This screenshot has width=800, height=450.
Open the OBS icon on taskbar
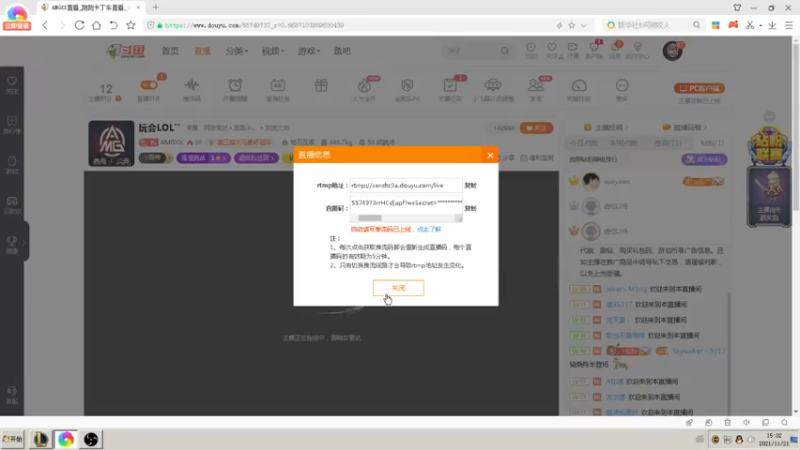pyautogui.click(x=91, y=439)
